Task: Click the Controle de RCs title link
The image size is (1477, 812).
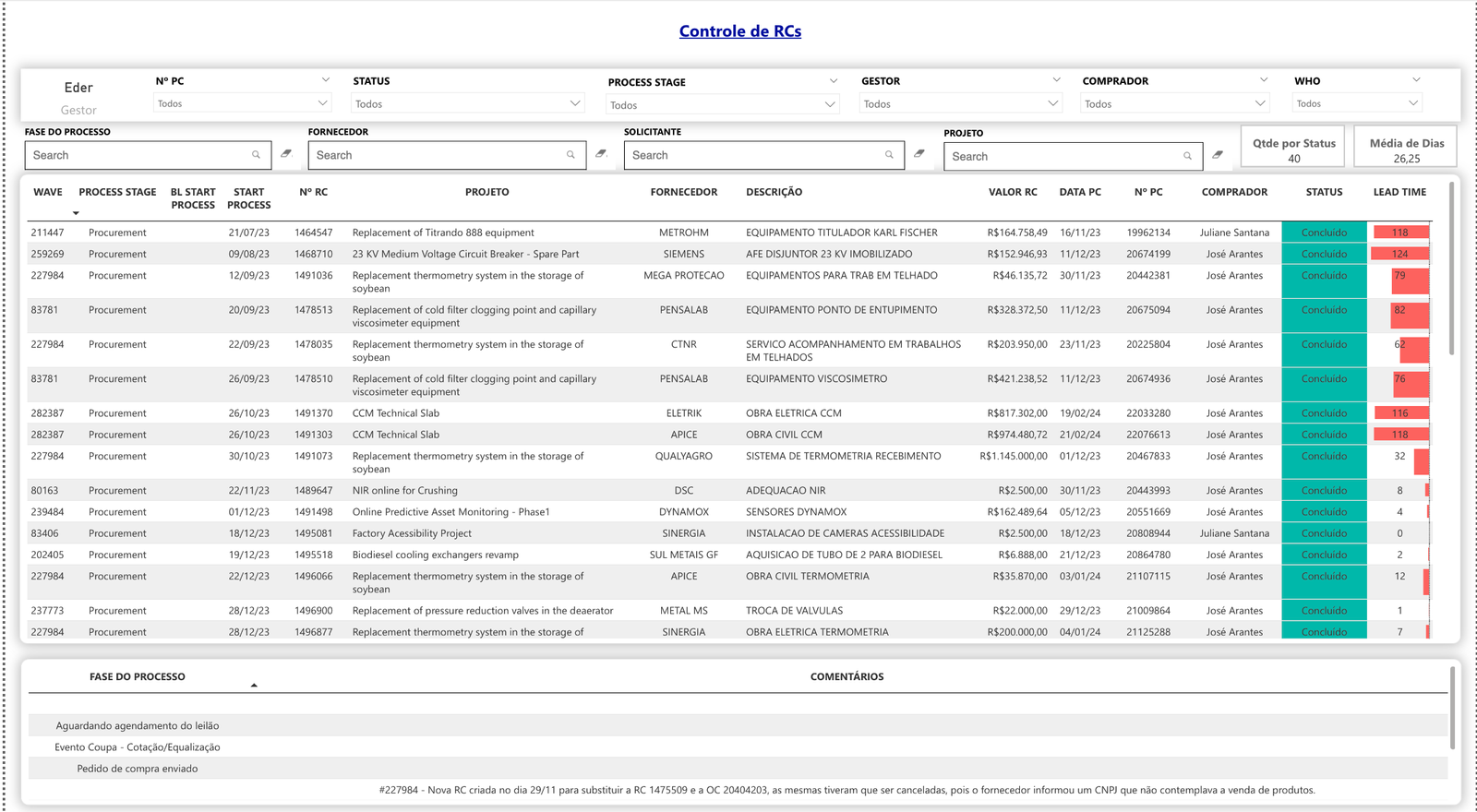Action: pyautogui.click(x=739, y=31)
